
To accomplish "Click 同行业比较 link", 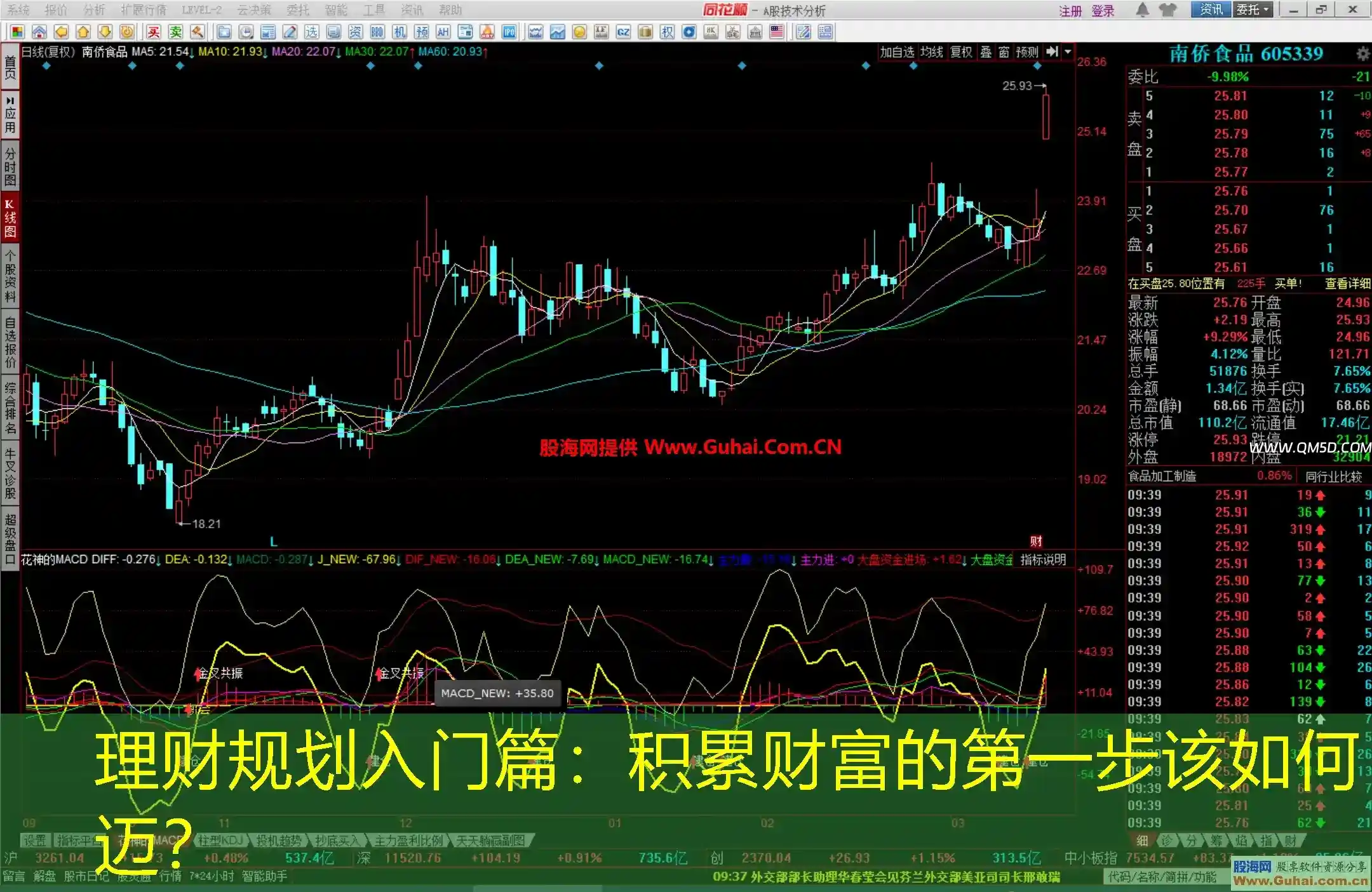I will [x=1333, y=476].
